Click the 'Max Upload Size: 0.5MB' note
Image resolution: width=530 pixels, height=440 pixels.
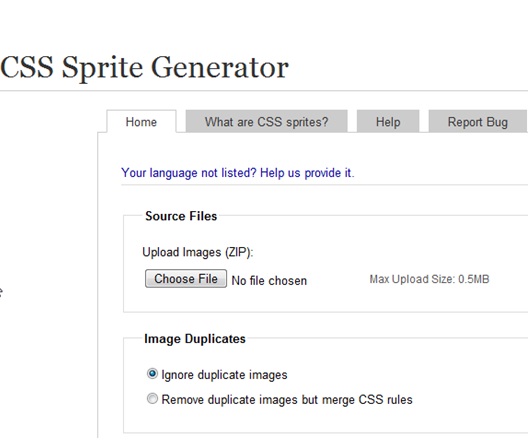click(429, 279)
